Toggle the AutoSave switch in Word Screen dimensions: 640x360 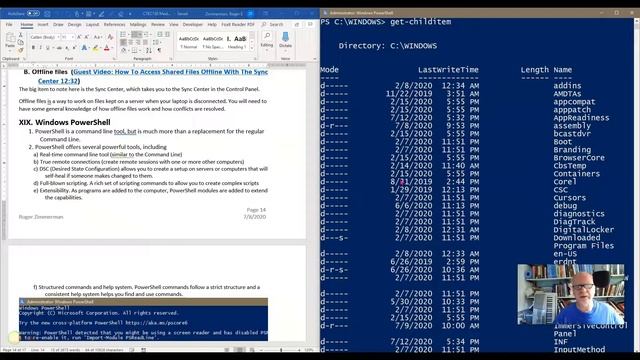pyautogui.click(x=33, y=13)
